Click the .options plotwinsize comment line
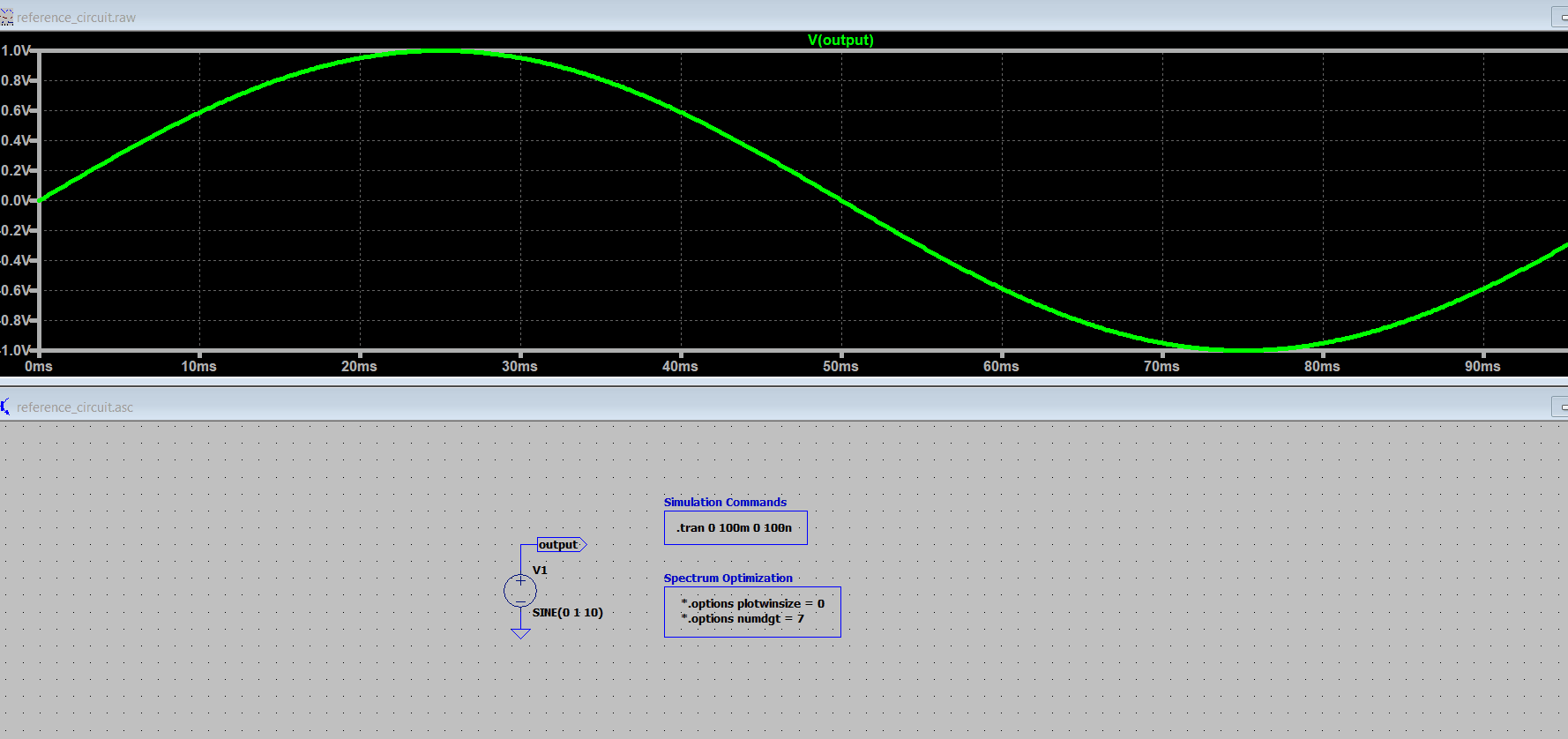The width and height of the screenshot is (1568, 739). click(752, 604)
